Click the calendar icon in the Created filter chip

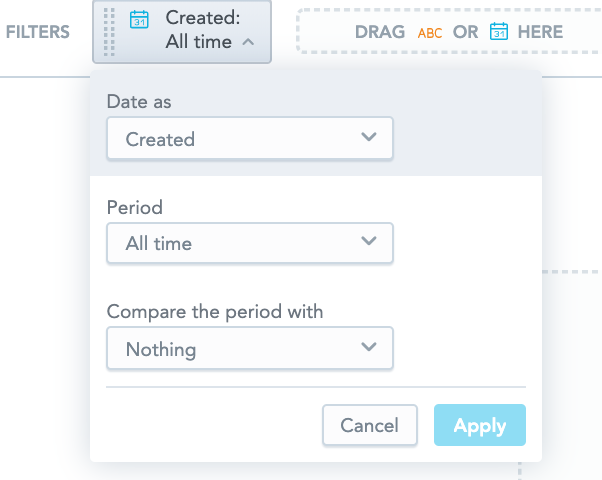click(x=140, y=19)
